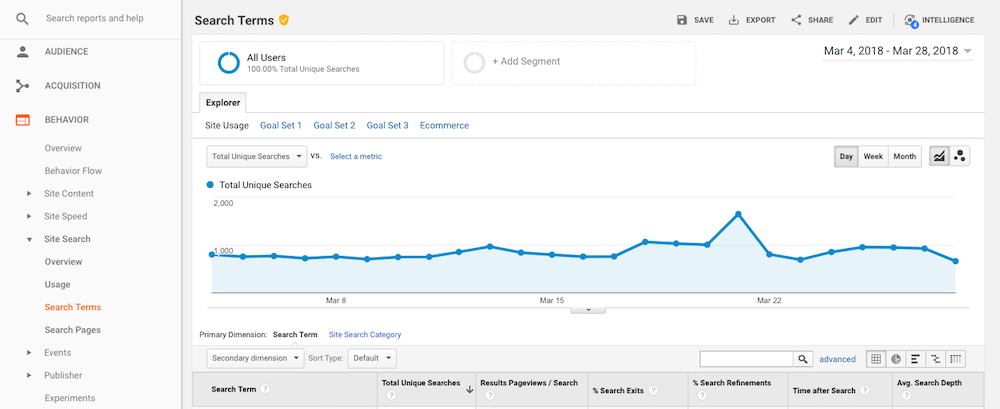Switch to Goal Set 2 tab

point(334,126)
